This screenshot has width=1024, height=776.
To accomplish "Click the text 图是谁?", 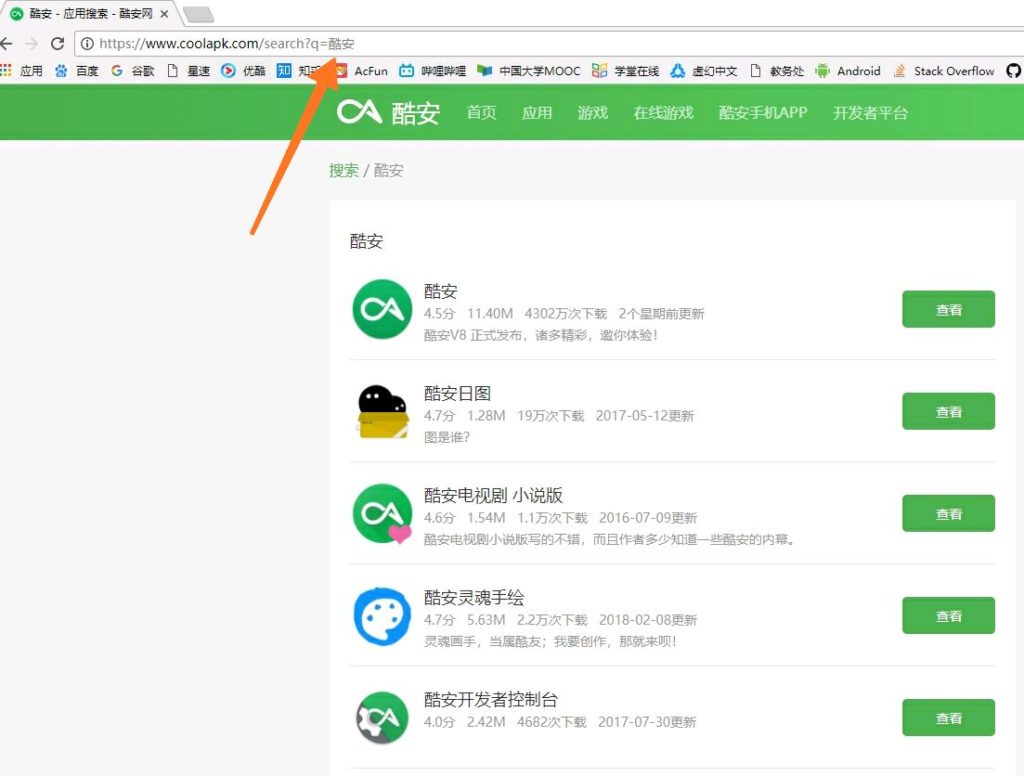I will 447,437.
